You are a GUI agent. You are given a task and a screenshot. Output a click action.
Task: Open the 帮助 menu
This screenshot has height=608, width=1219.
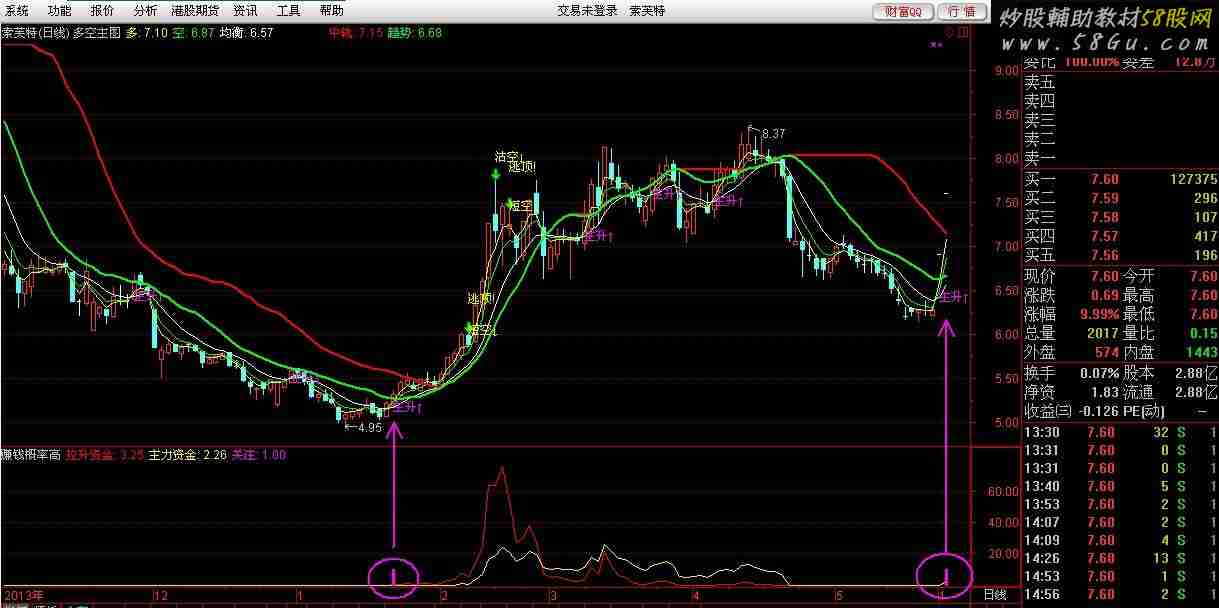(x=331, y=10)
